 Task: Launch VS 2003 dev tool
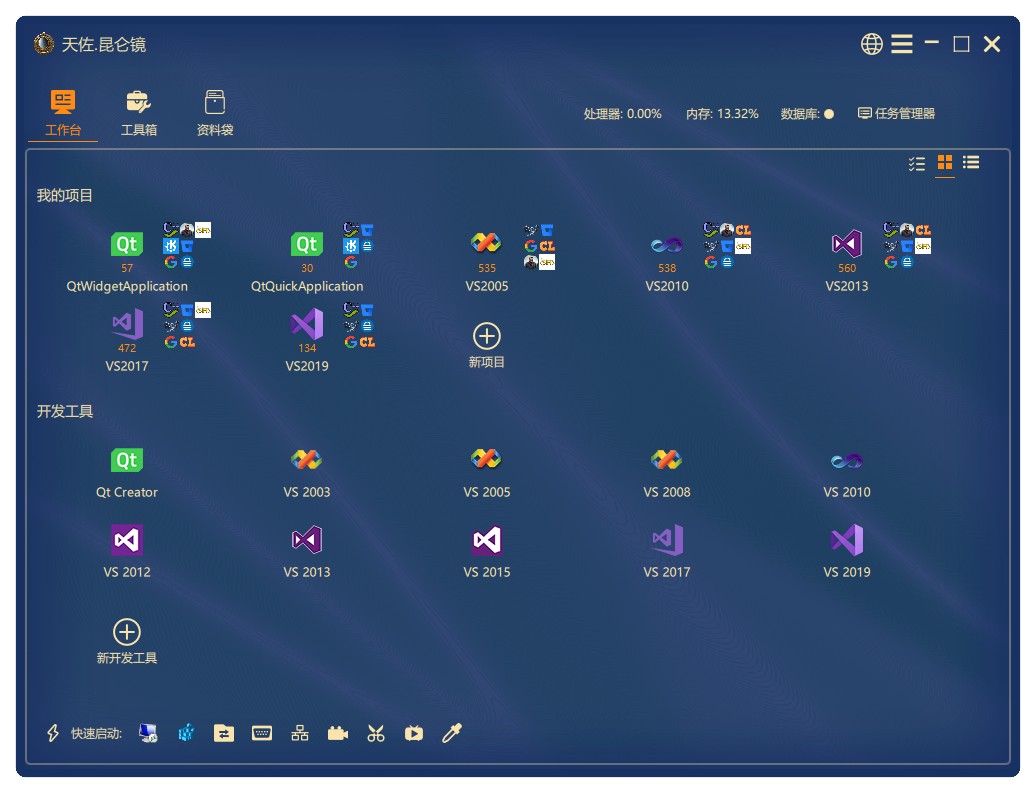pyautogui.click(x=307, y=472)
